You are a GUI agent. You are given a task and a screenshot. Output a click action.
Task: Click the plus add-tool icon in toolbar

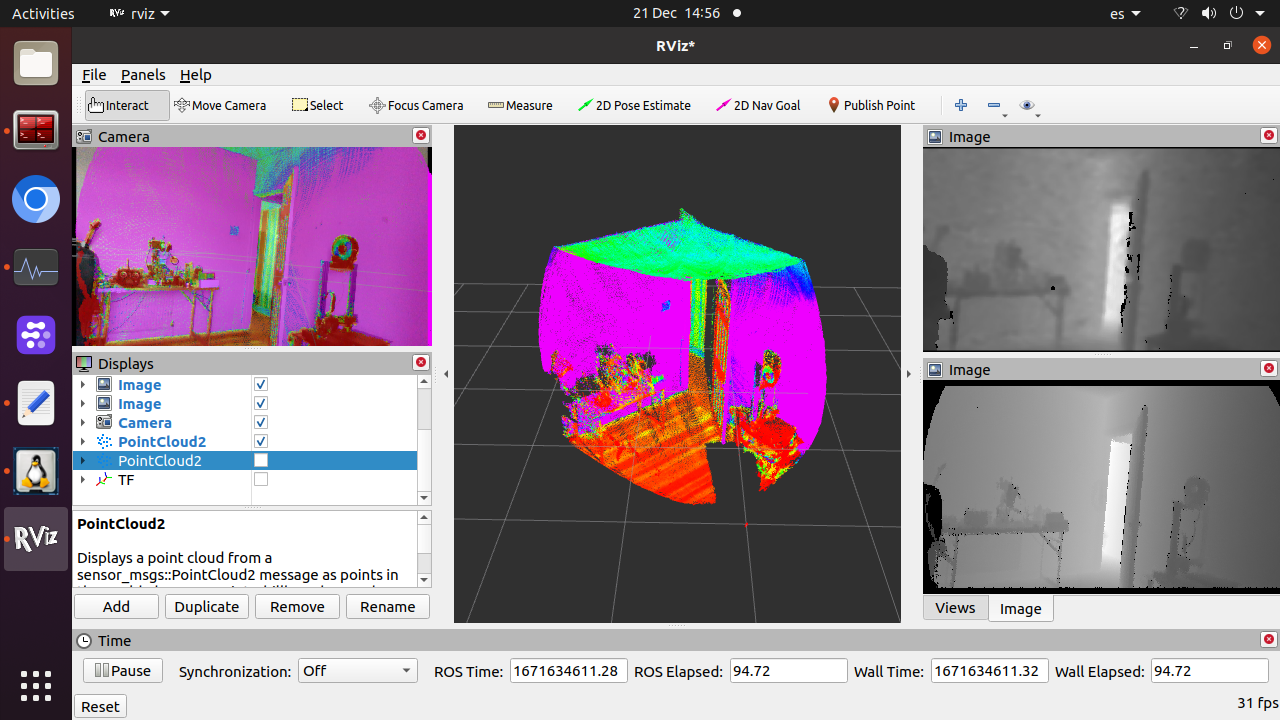tap(961, 105)
